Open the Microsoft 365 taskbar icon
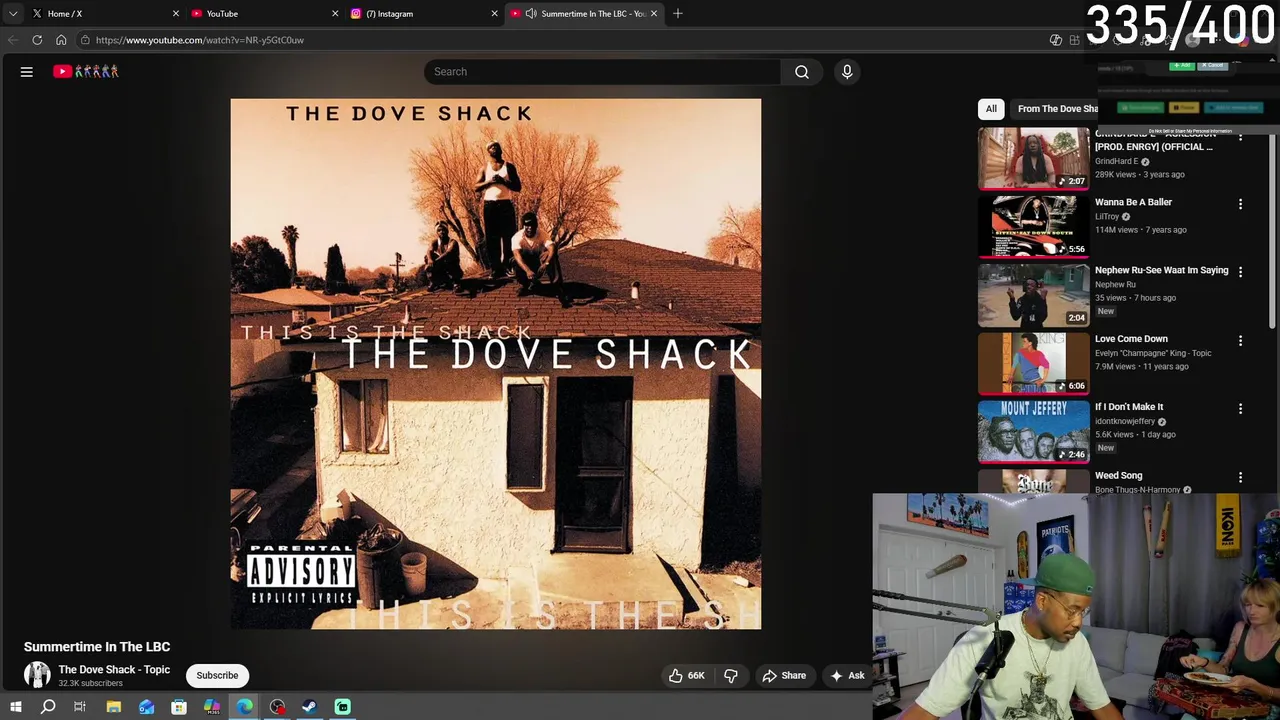Image resolution: width=1280 pixels, height=720 pixels. coord(212,708)
